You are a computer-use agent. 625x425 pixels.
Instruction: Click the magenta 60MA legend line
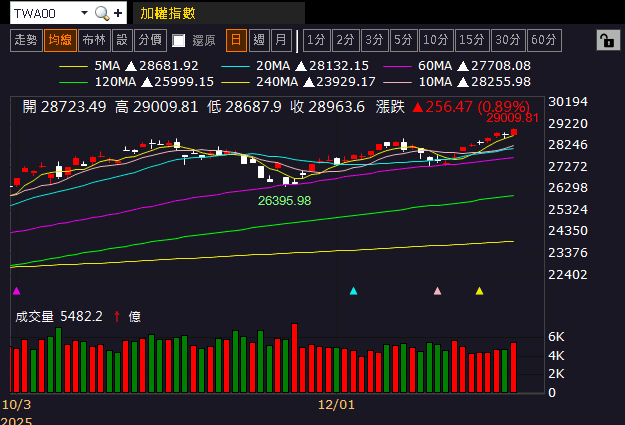(x=397, y=66)
